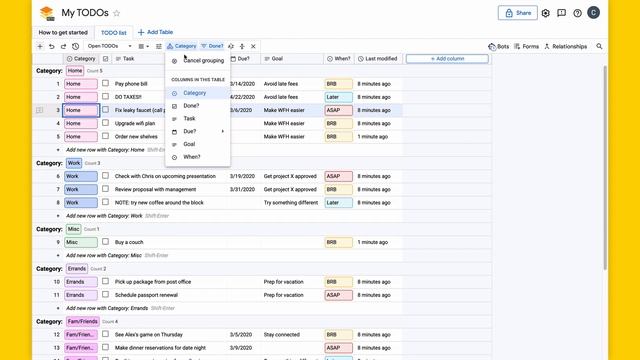Click the Done? checkbox column header icon
This screenshot has width=640, height=360.
tap(105, 59)
